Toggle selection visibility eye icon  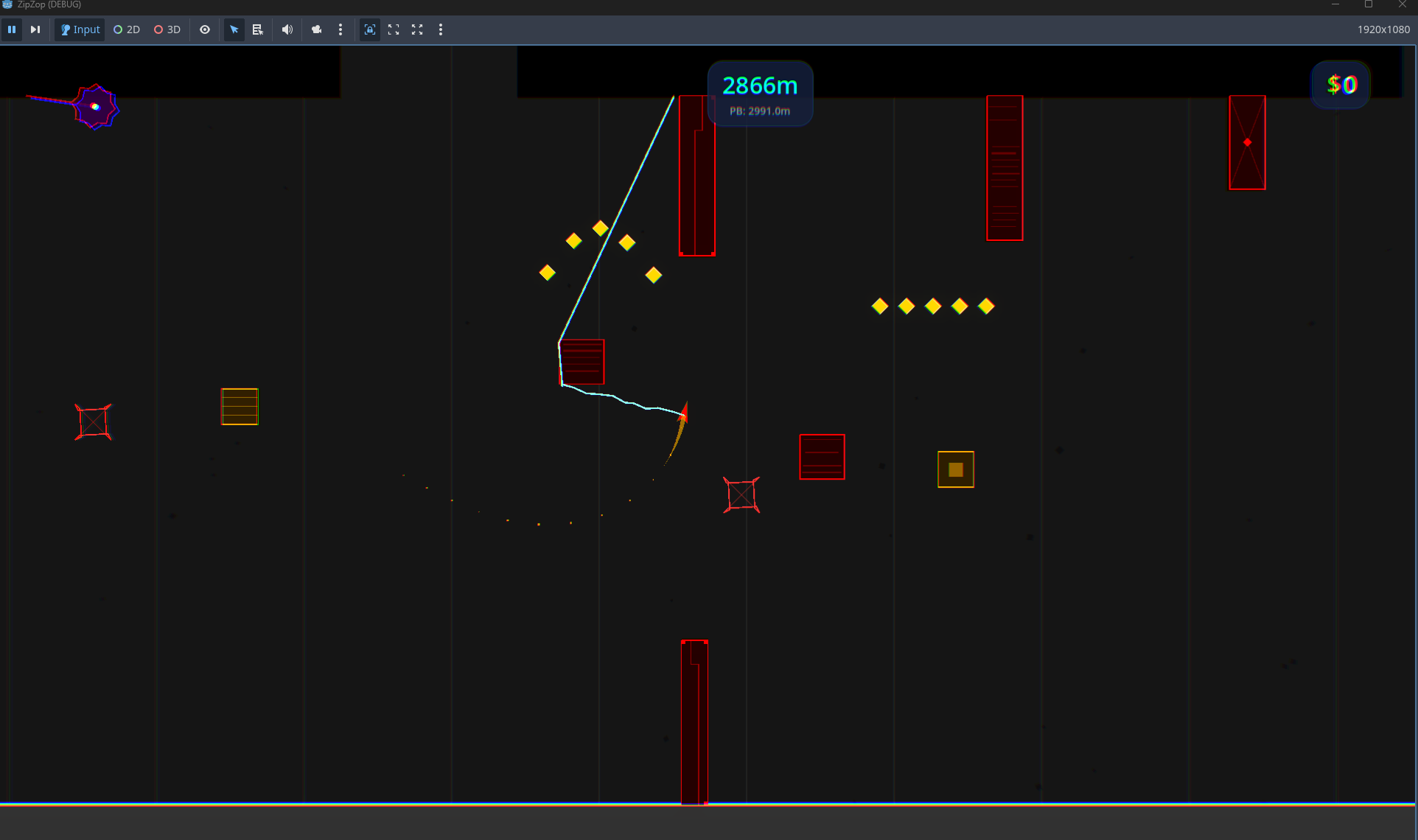point(205,29)
